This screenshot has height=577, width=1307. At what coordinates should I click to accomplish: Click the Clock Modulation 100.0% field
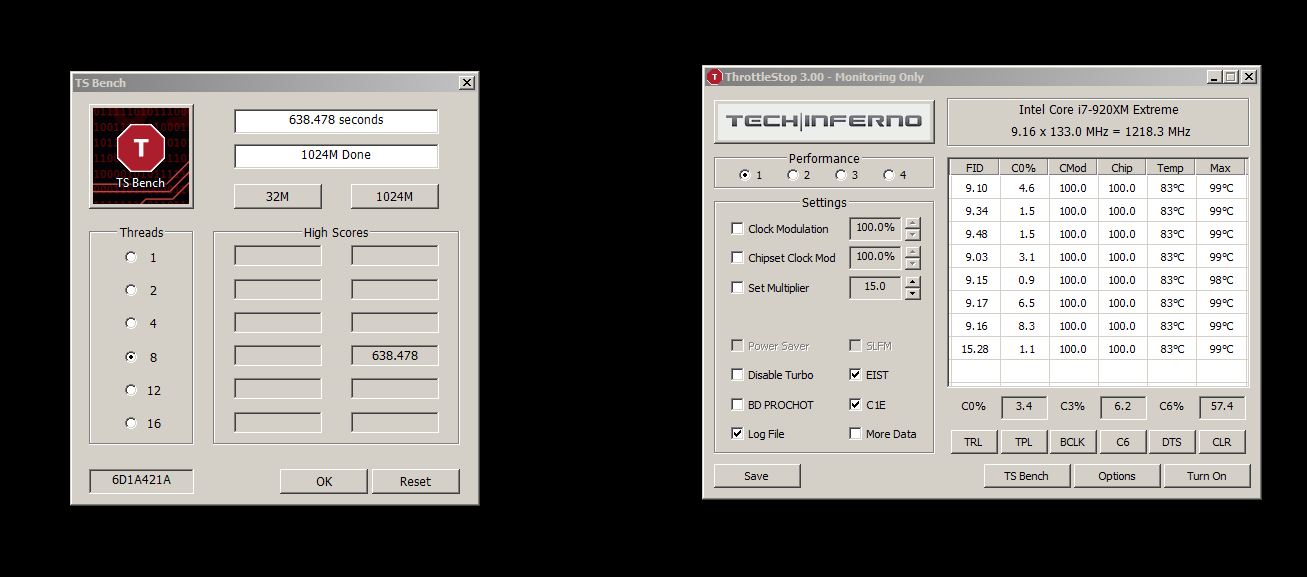875,229
